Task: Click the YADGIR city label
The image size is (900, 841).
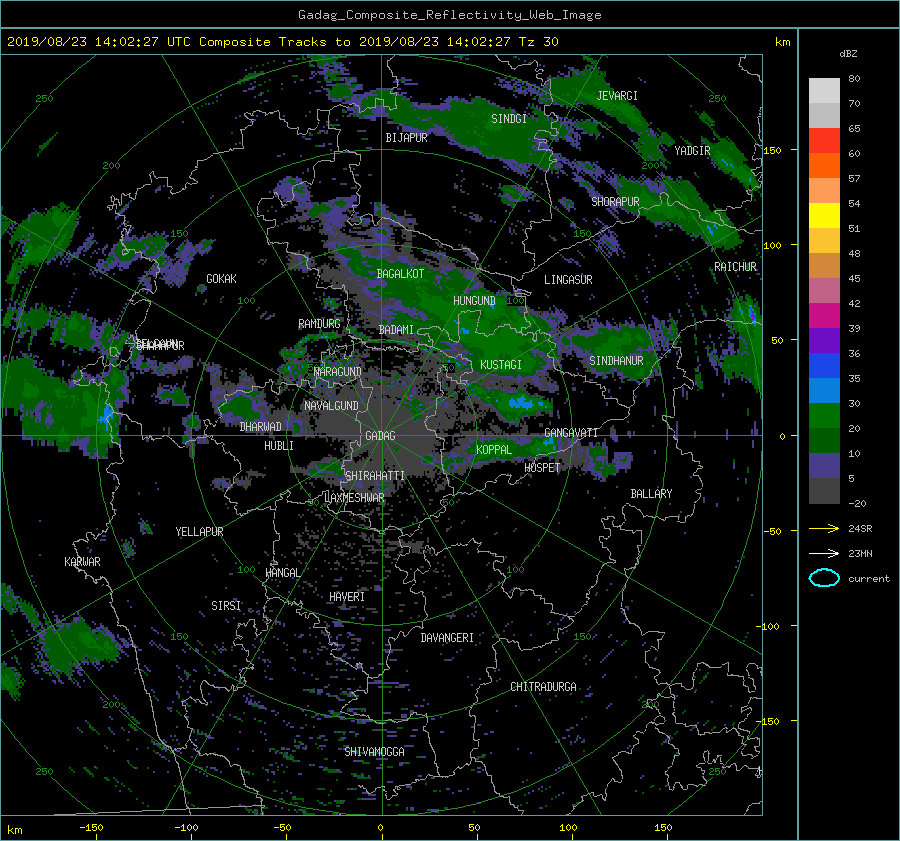Action: [x=692, y=151]
